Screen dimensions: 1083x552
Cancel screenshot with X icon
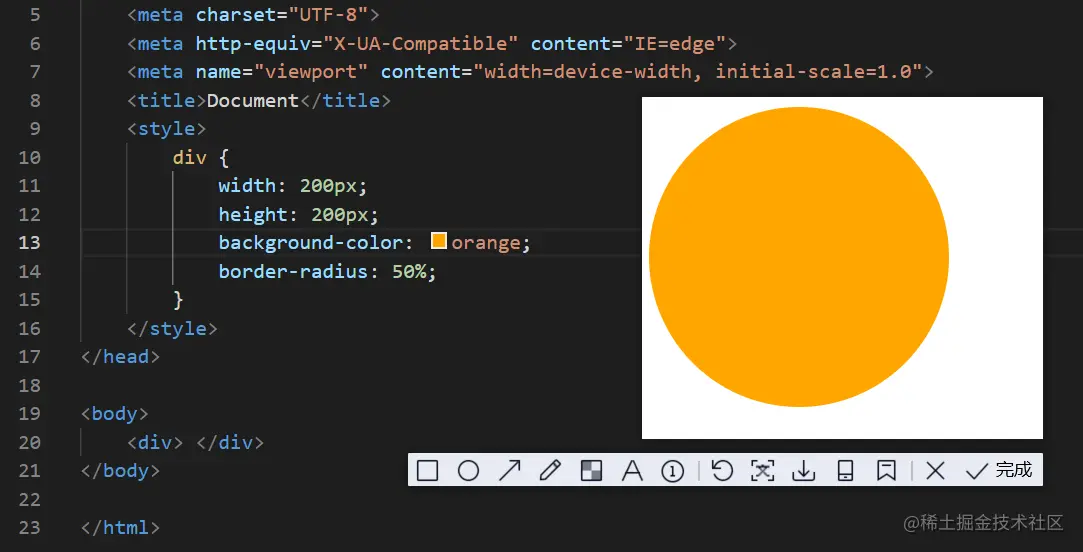click(x=935, y=470)
